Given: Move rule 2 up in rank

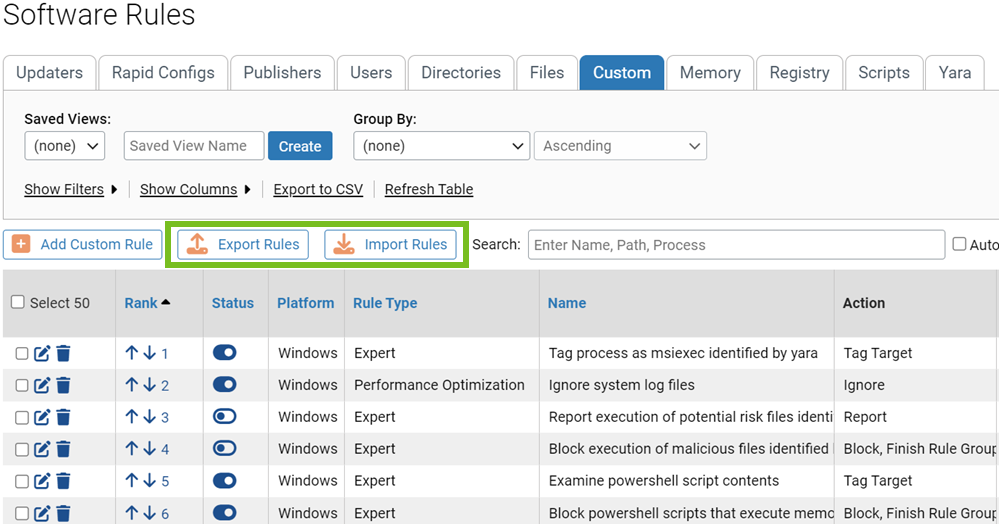Looking at the screenshot, I should point(132,384).
